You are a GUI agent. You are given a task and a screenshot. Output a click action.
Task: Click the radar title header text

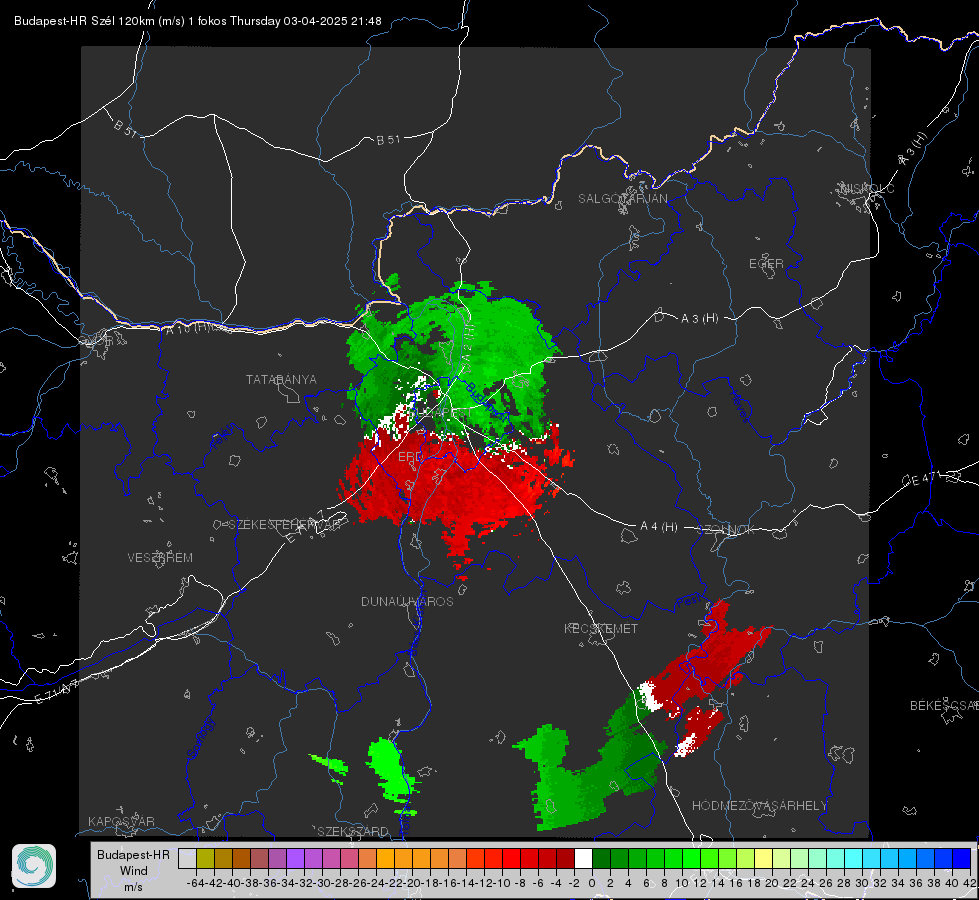point(197,21)
